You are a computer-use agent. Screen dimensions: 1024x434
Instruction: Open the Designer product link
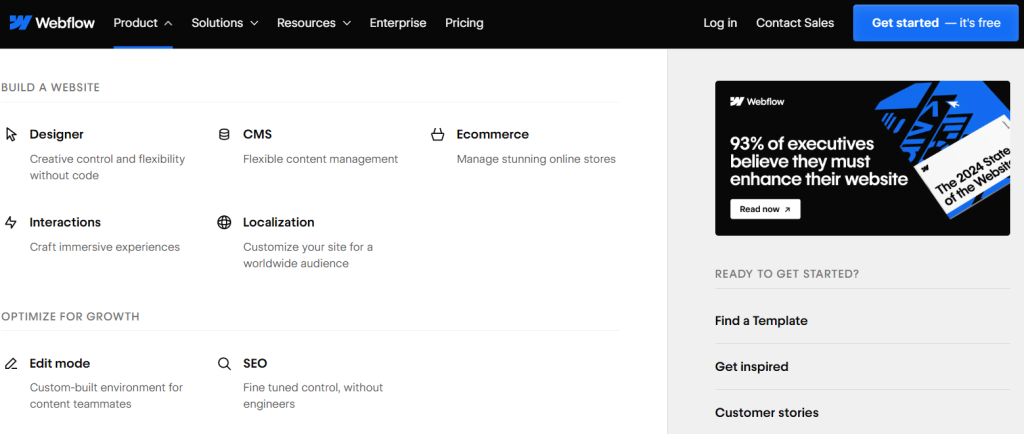(x=57, y=134)
